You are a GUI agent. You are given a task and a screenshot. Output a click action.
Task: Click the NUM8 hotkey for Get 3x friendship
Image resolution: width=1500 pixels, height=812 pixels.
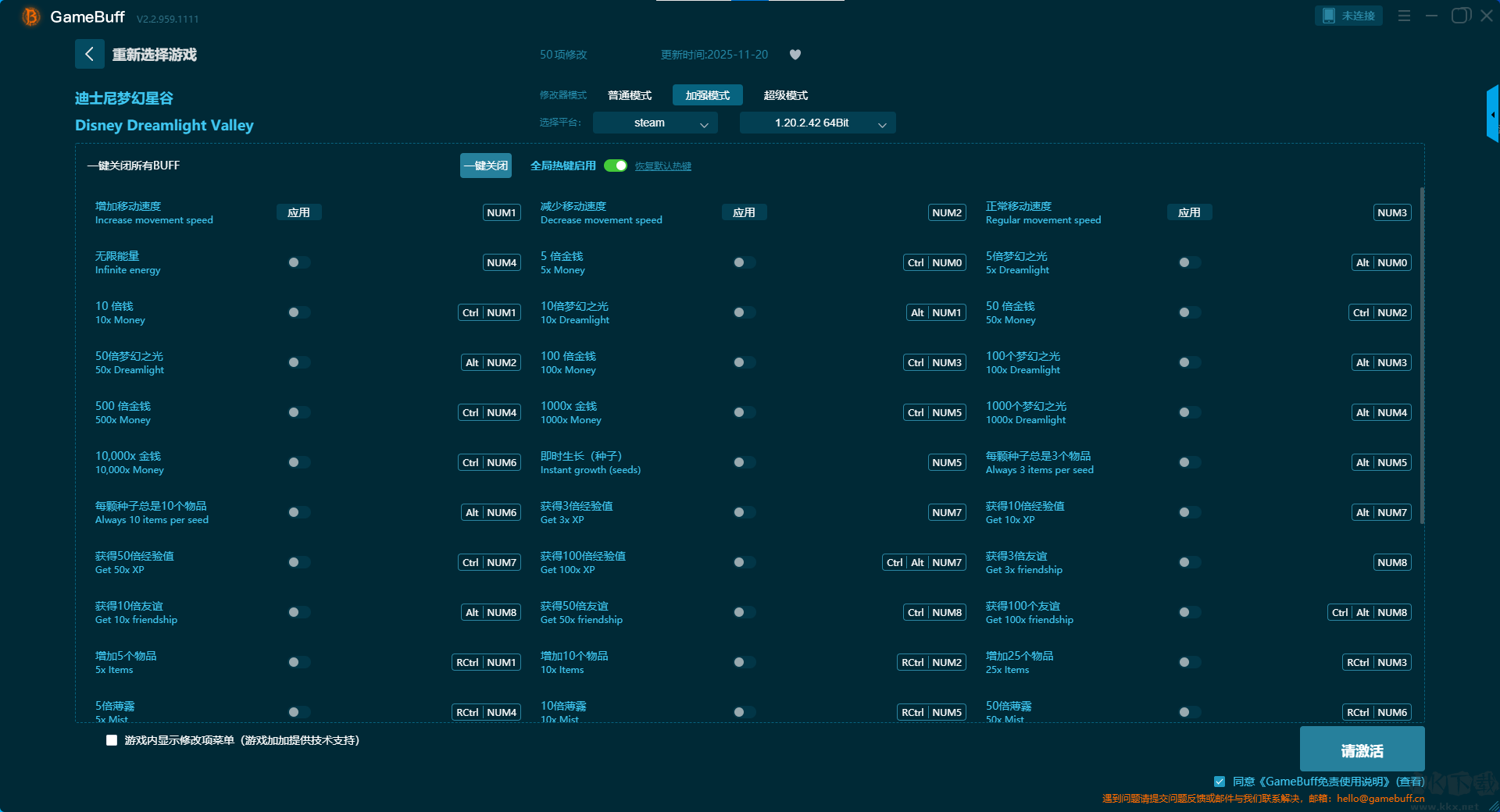(1392, 562)
